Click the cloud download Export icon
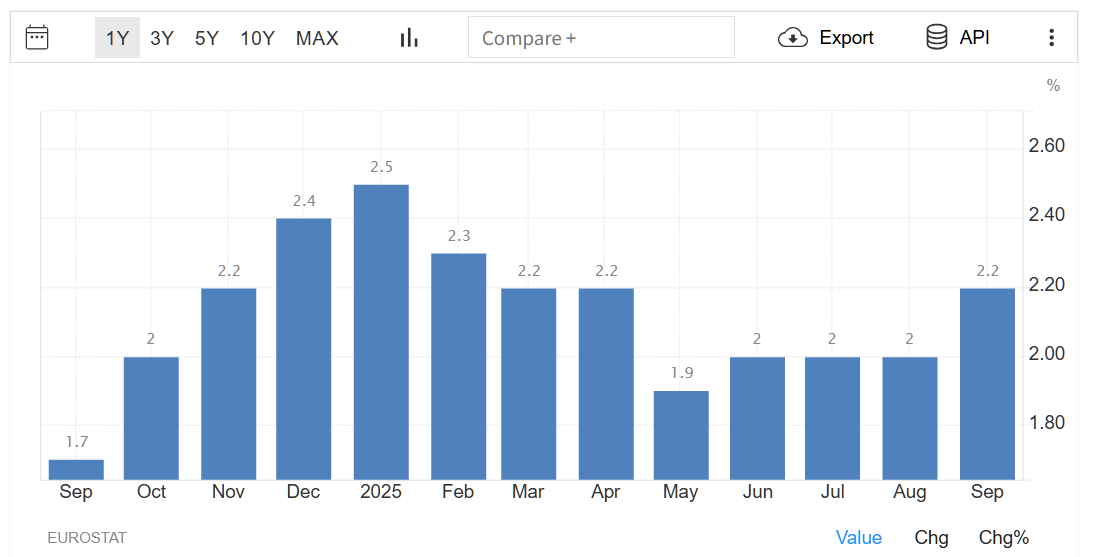The image size is (1095, 557). point(792,38)
